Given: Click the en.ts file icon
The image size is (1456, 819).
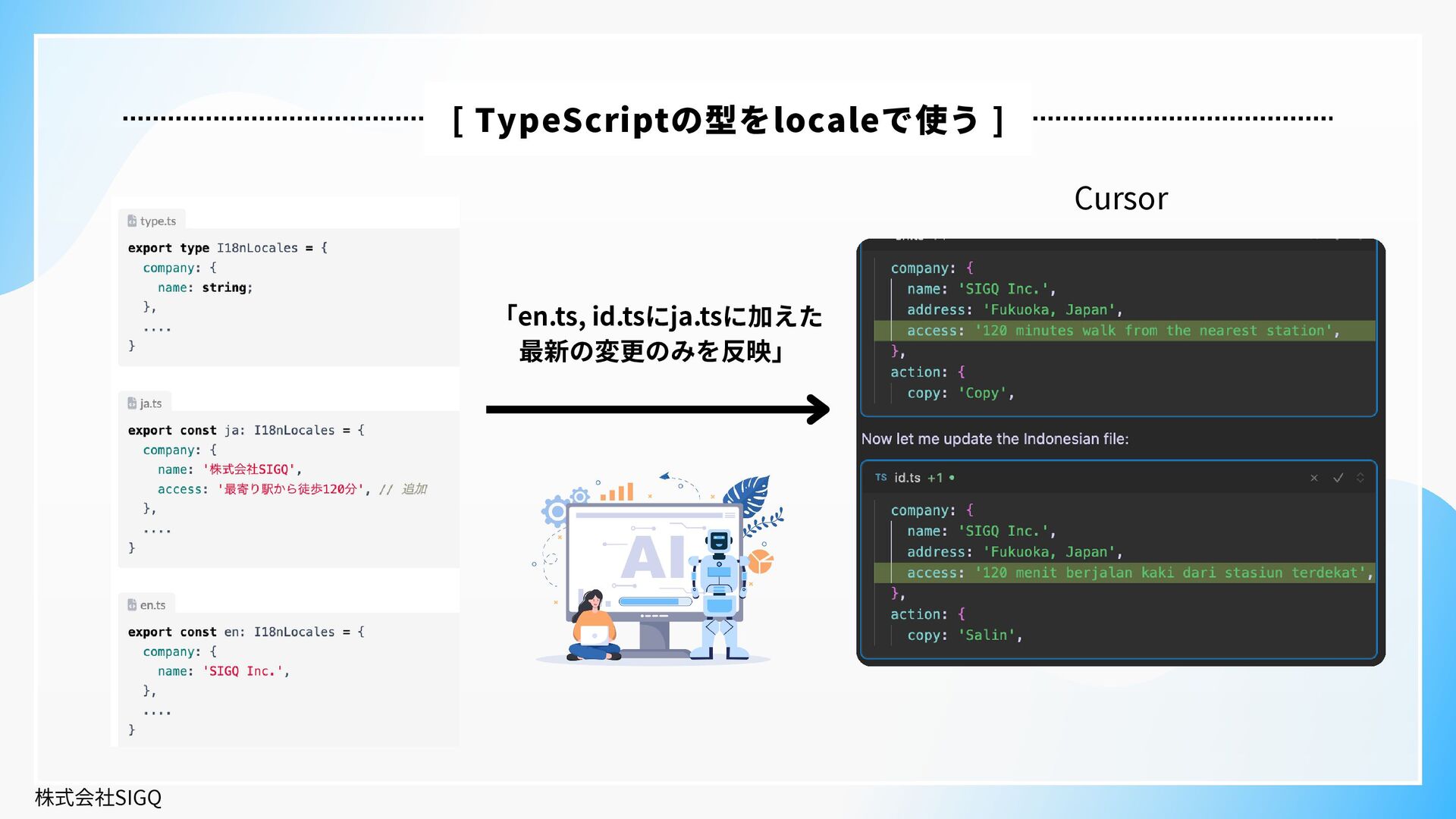Looking at the screenshot, I should point(132,605).
